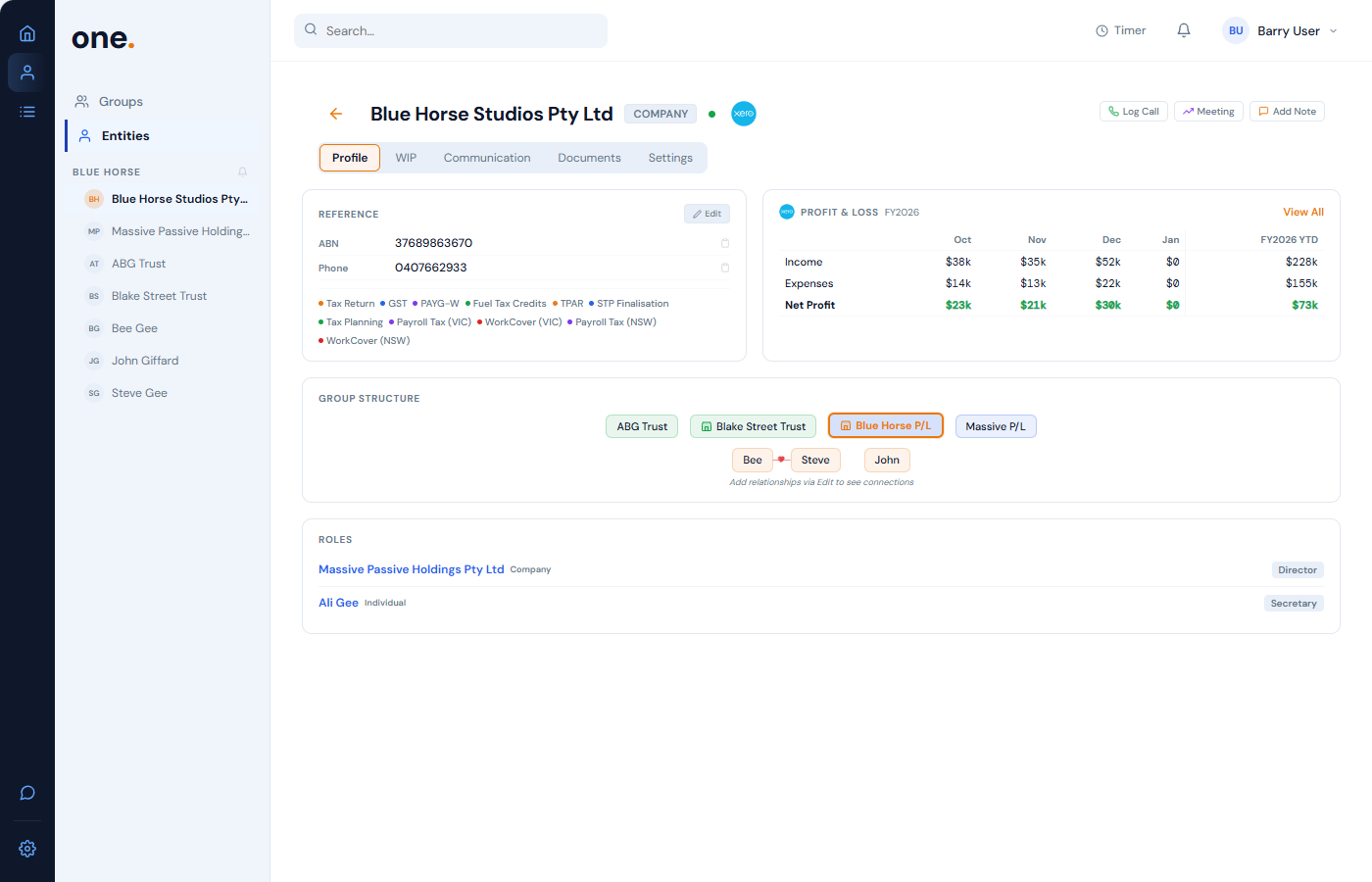Click the Edit button in Reference
Image resolution: width=1372 pixels, height=882 pixels.
tap(707, 214)
